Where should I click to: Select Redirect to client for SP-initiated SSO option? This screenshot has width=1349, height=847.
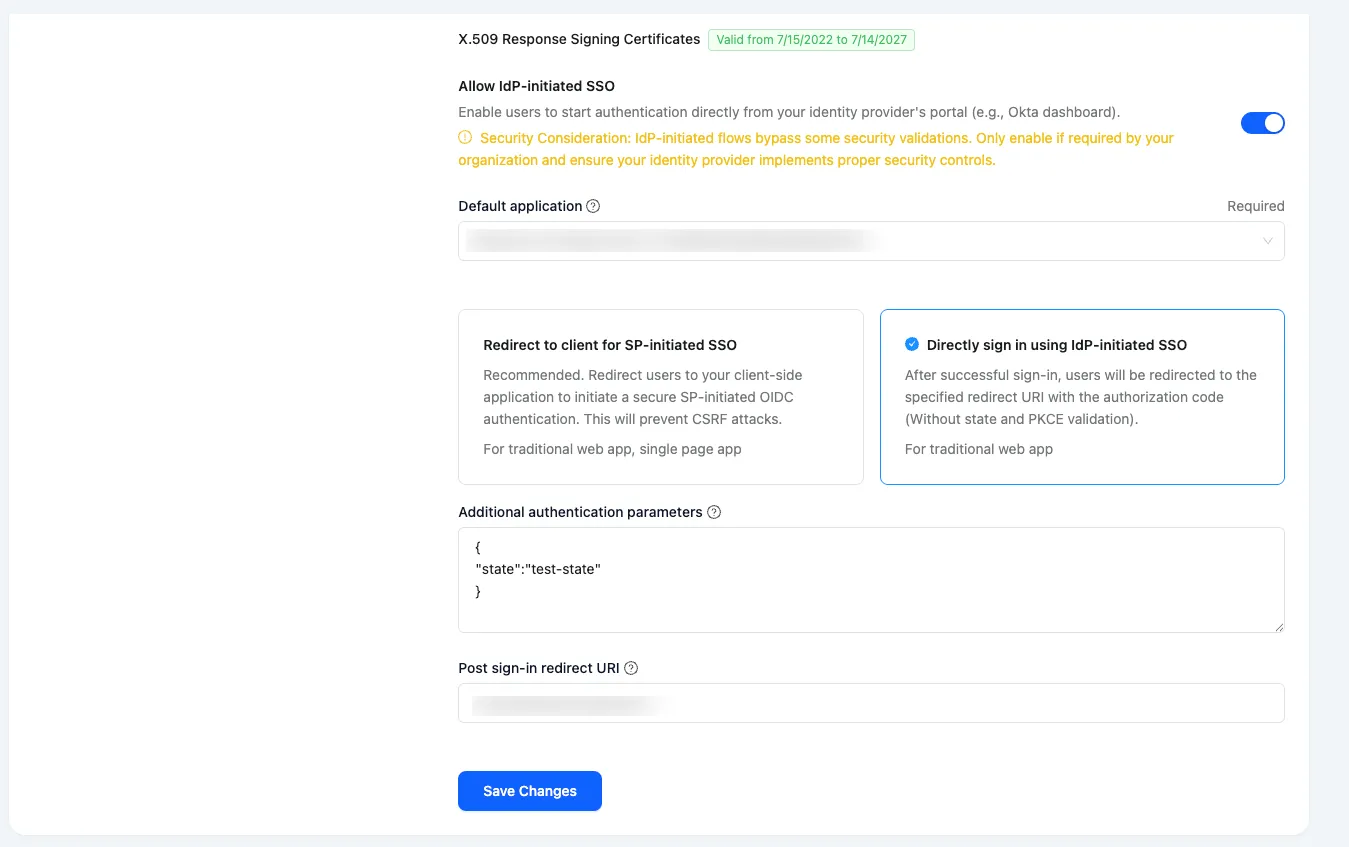point(660,396)
